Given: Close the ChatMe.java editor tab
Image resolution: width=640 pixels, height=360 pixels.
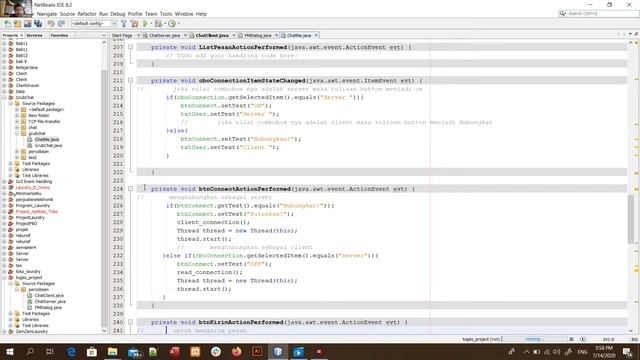Looking at the screenshot, I should point(316,36).
